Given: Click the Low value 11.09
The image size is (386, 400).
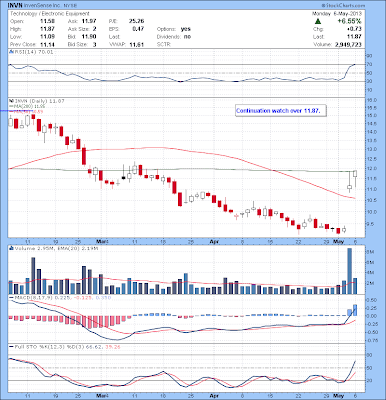Looking at the screenshot, I should point(47,36).
